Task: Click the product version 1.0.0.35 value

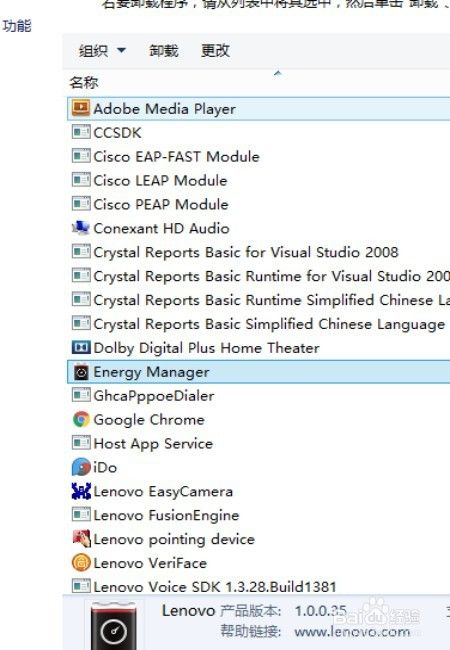Action: pos(320,611)
